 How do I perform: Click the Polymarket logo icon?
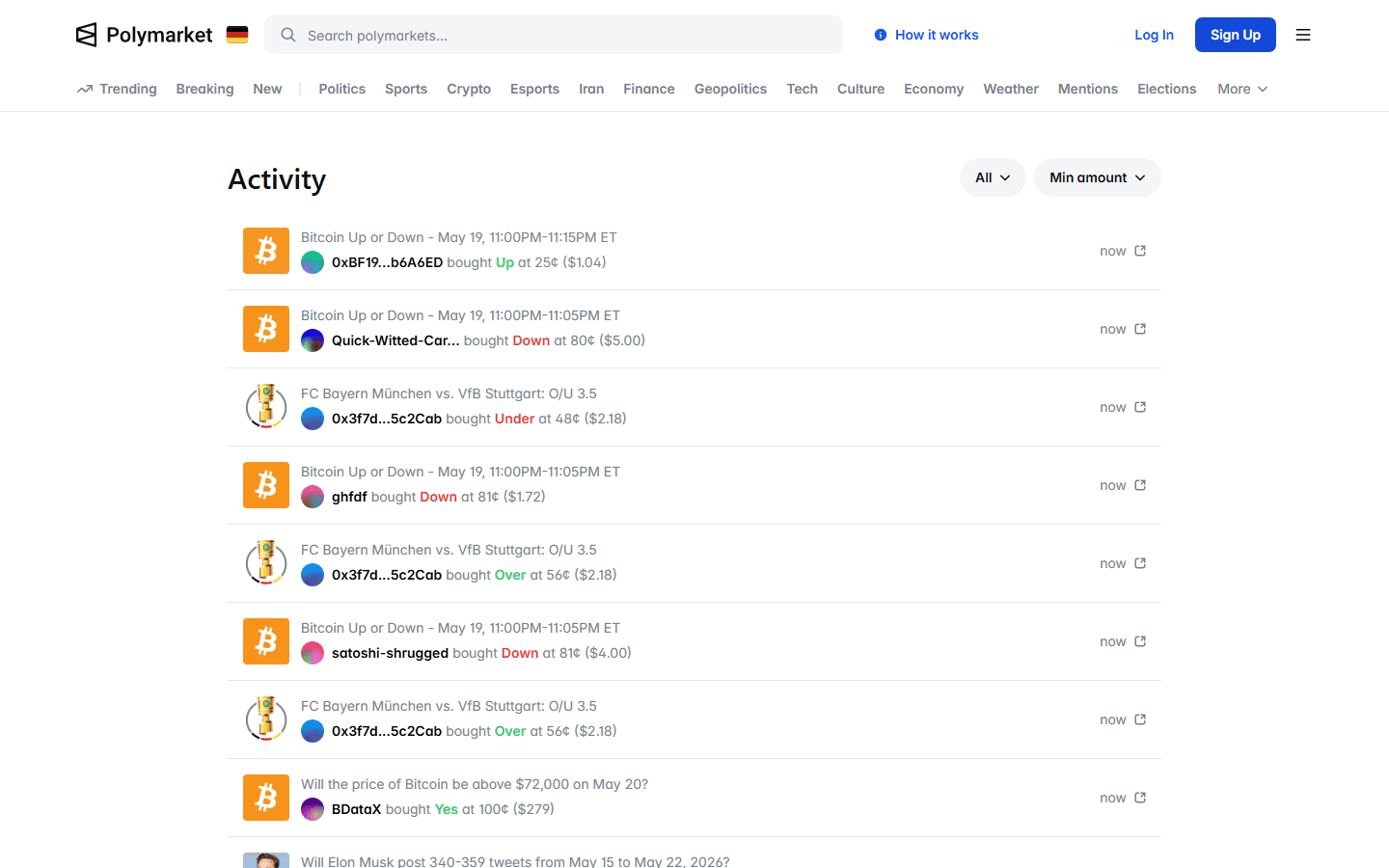pyautogui.click(x=87, y=35)
